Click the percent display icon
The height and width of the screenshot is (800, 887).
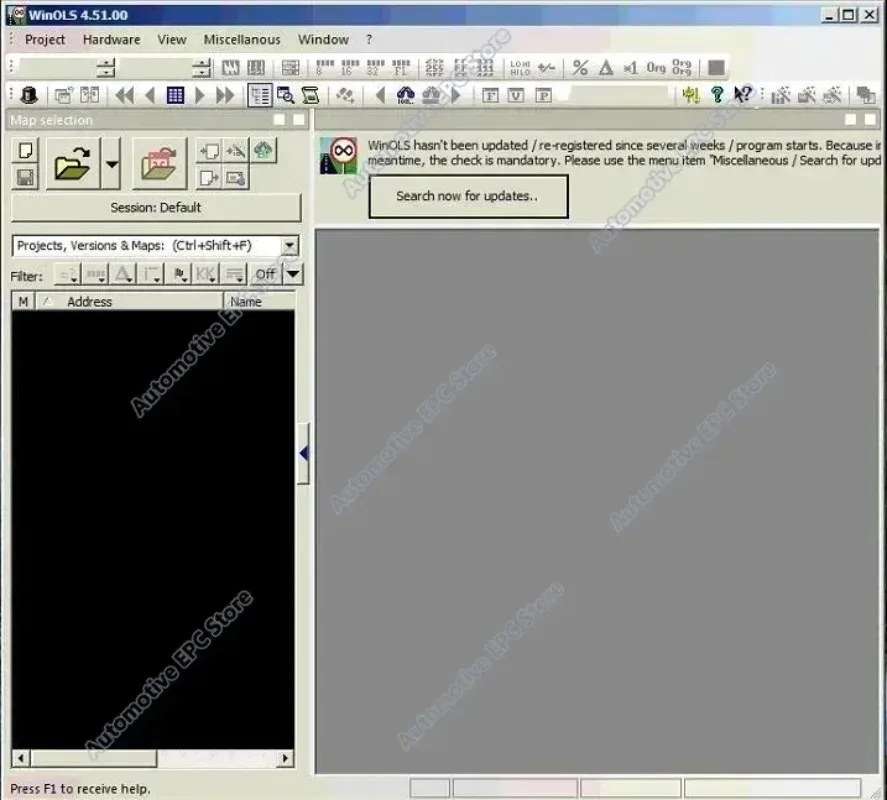(x=580, y=68)
